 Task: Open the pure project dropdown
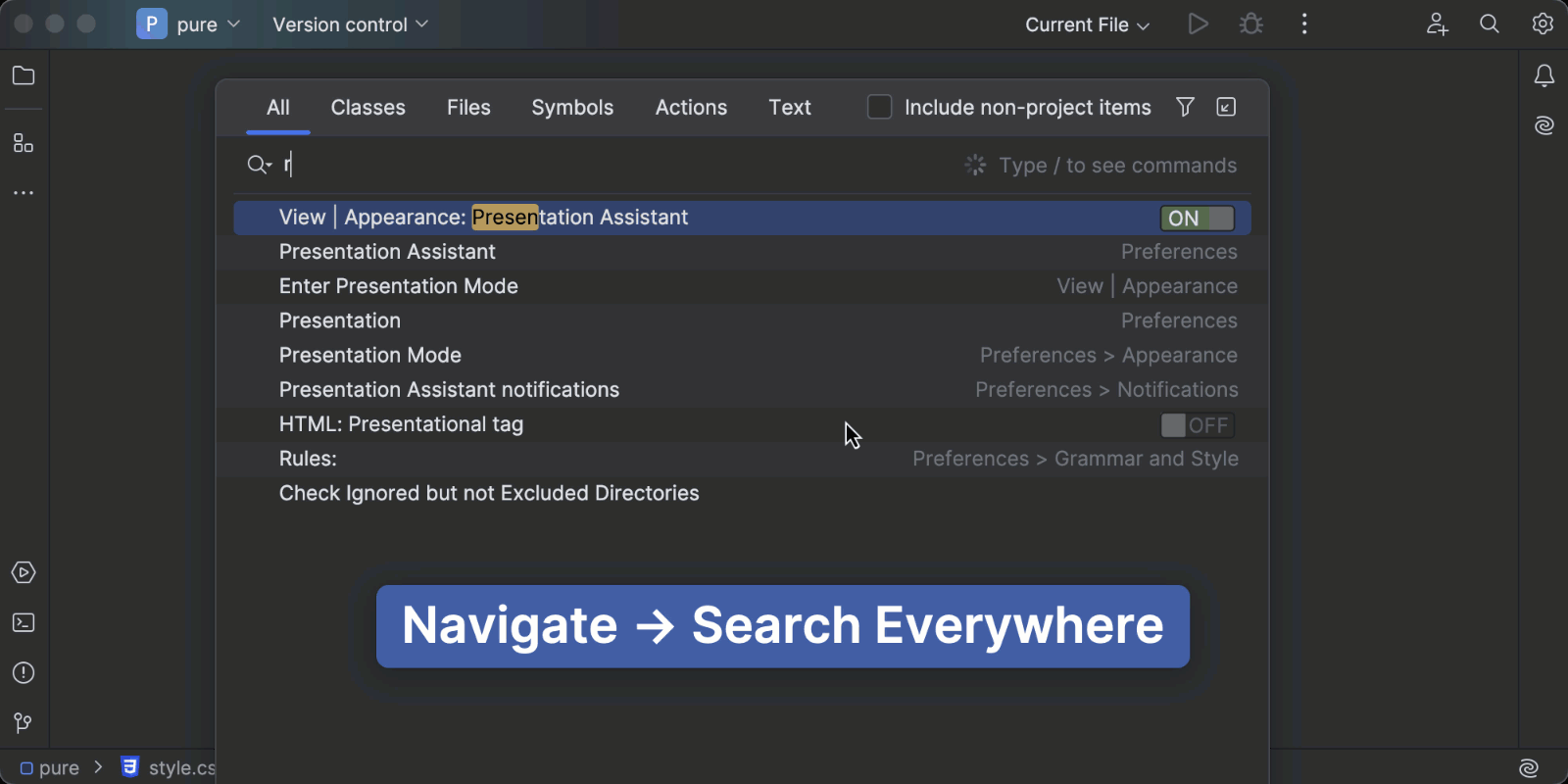pyautogui.click(x=208, y=24)
